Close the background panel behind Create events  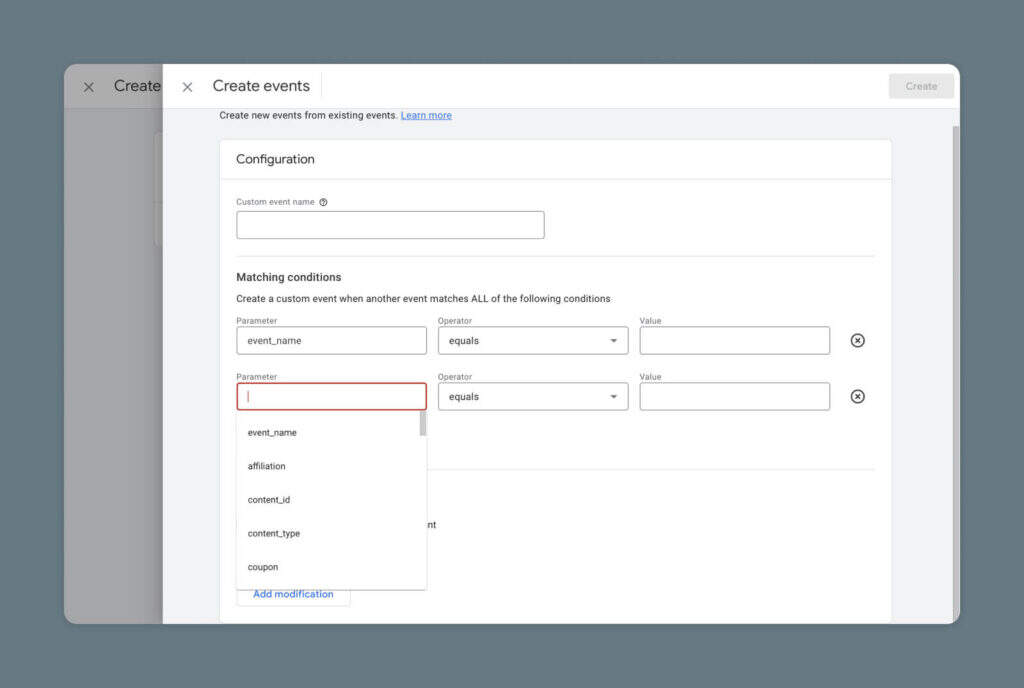(89, 87)
